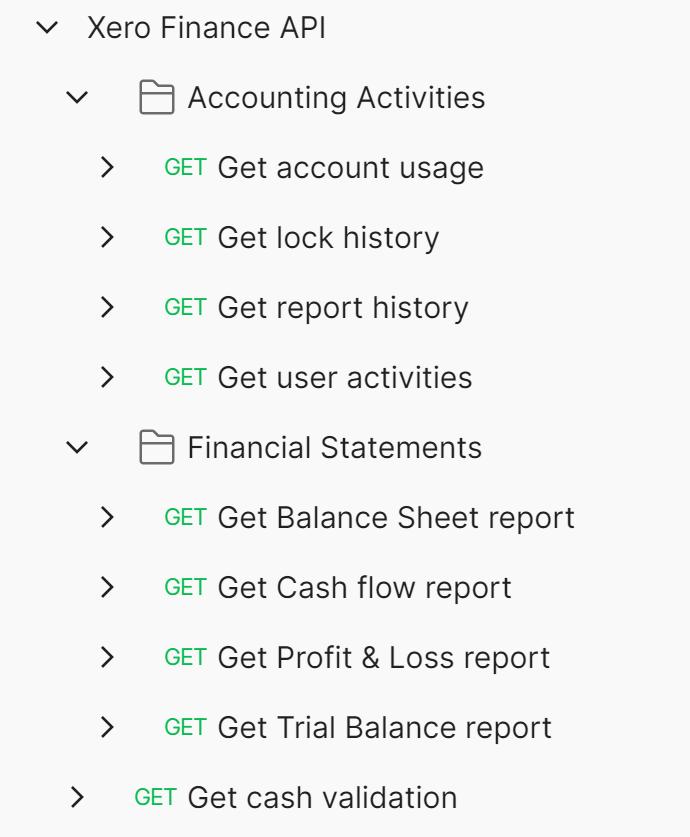Open the Get Balance Sheet report endpoint

[x=395, y=517]
